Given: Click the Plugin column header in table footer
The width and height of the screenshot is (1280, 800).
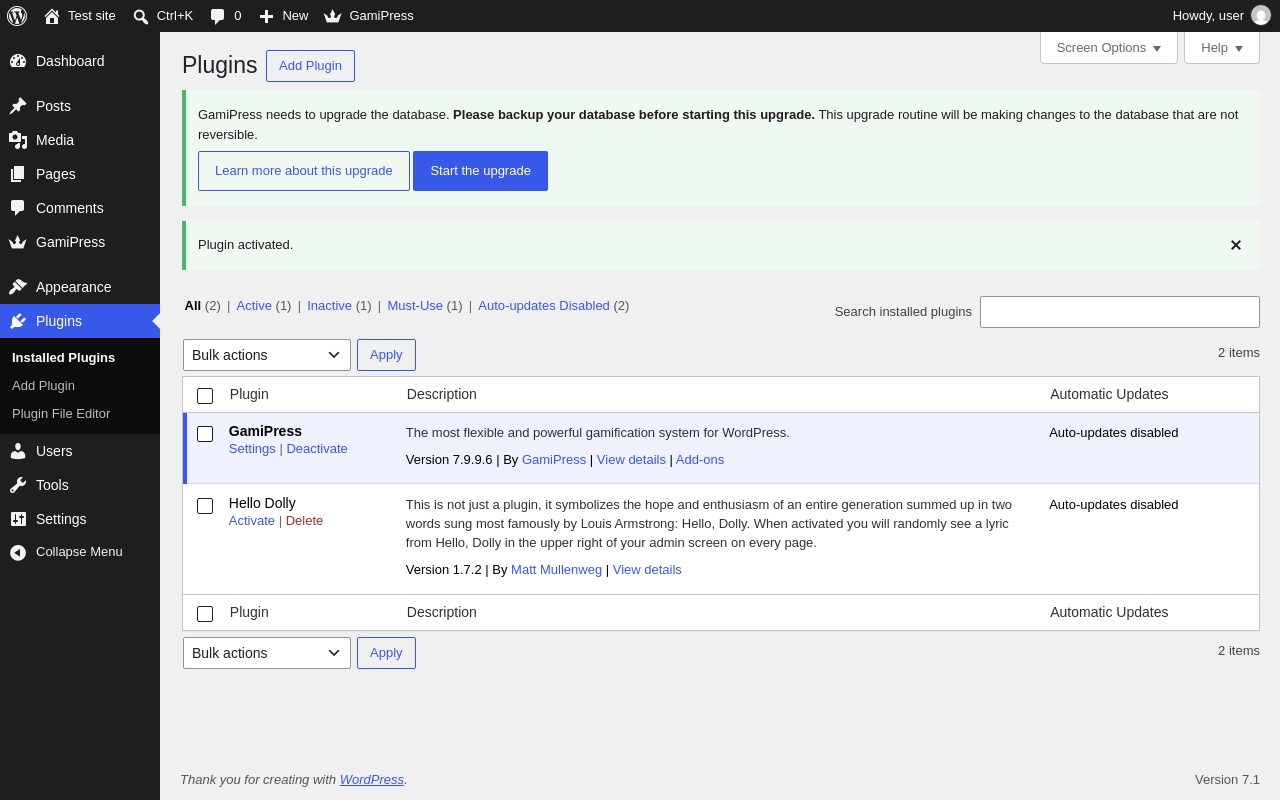Looking at the screenshot, I should click(249, 612).
